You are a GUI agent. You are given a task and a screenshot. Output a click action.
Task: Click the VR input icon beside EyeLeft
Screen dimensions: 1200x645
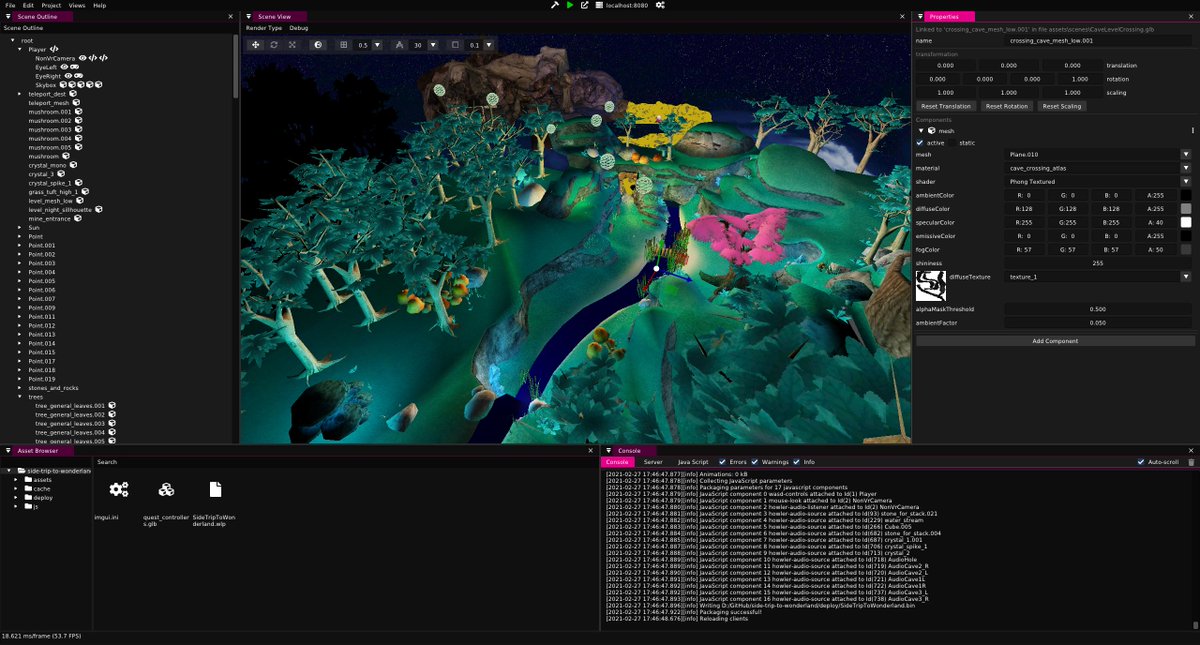pyautogui.click(x=75, y=67)
